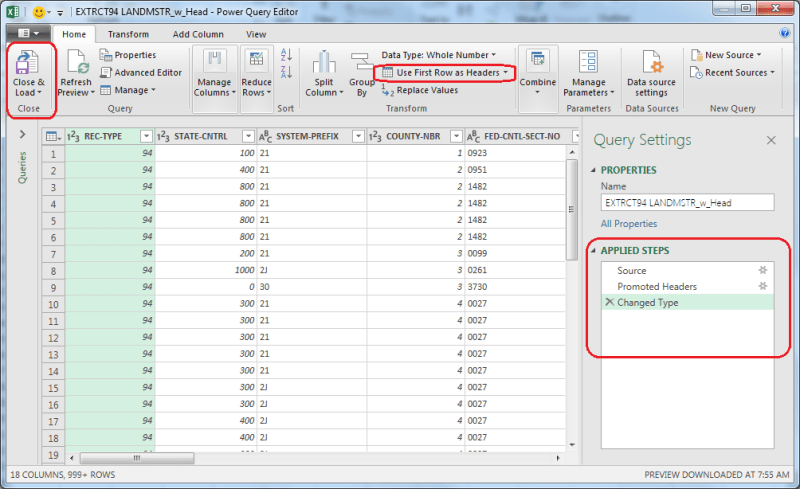800x489 pixels.
Task: Select row number 8
Action: coord(53,271)
